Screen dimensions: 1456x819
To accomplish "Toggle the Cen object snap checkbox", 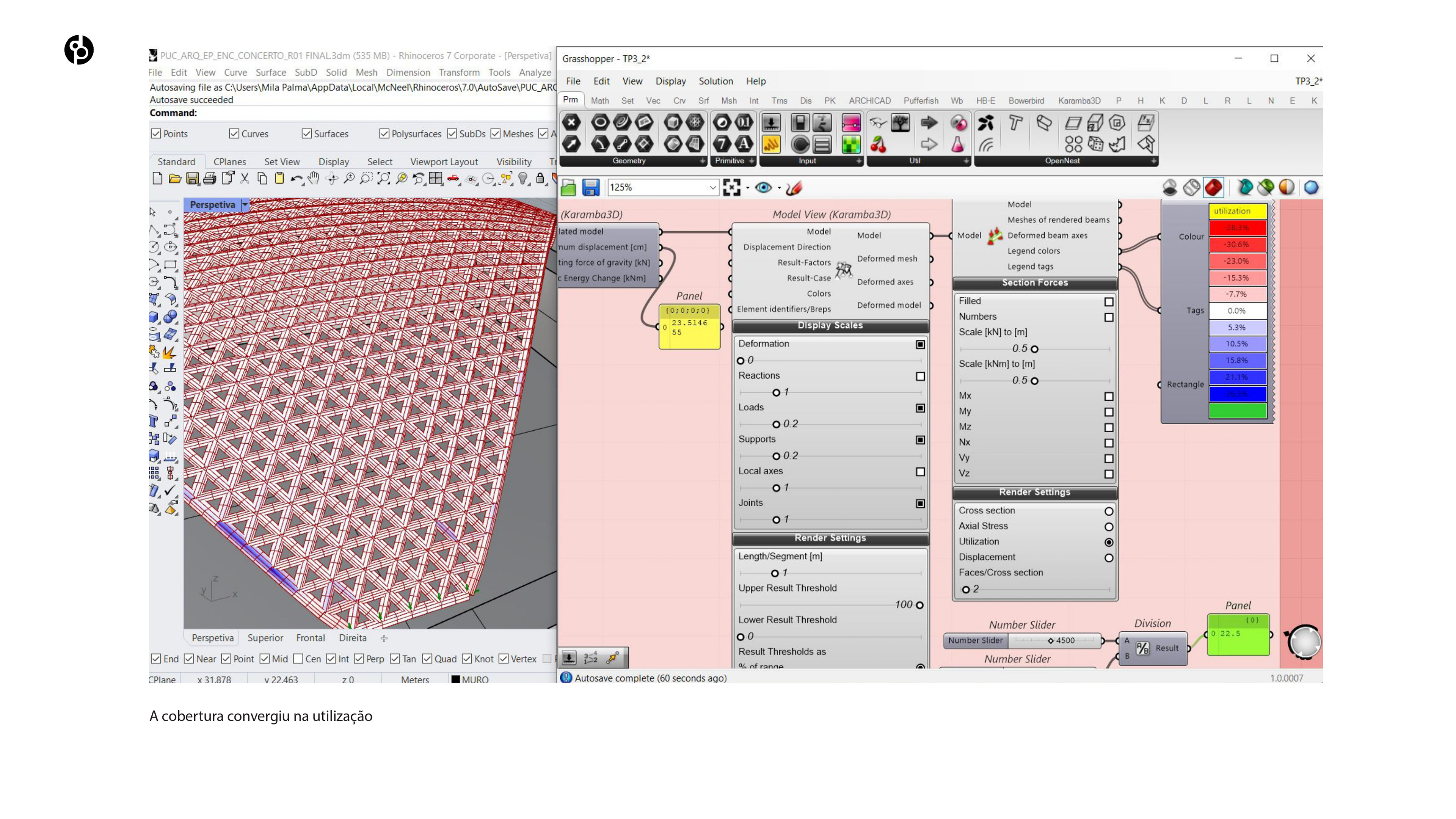I will (x=298, y=659).
